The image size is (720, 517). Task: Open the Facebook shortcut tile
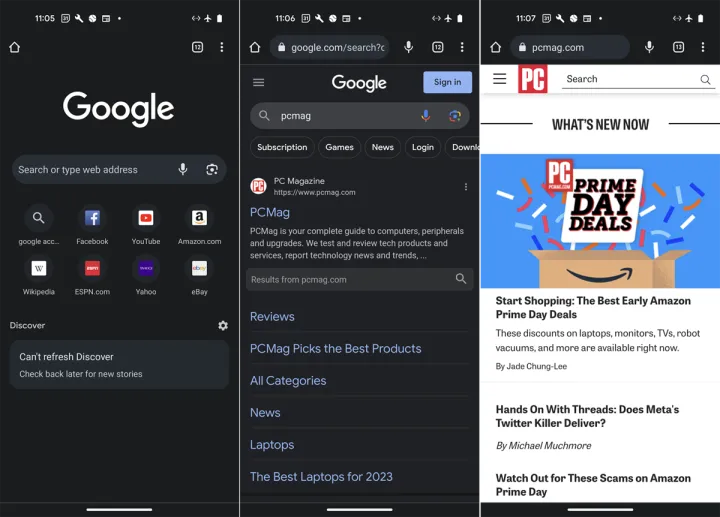(92, 218)
